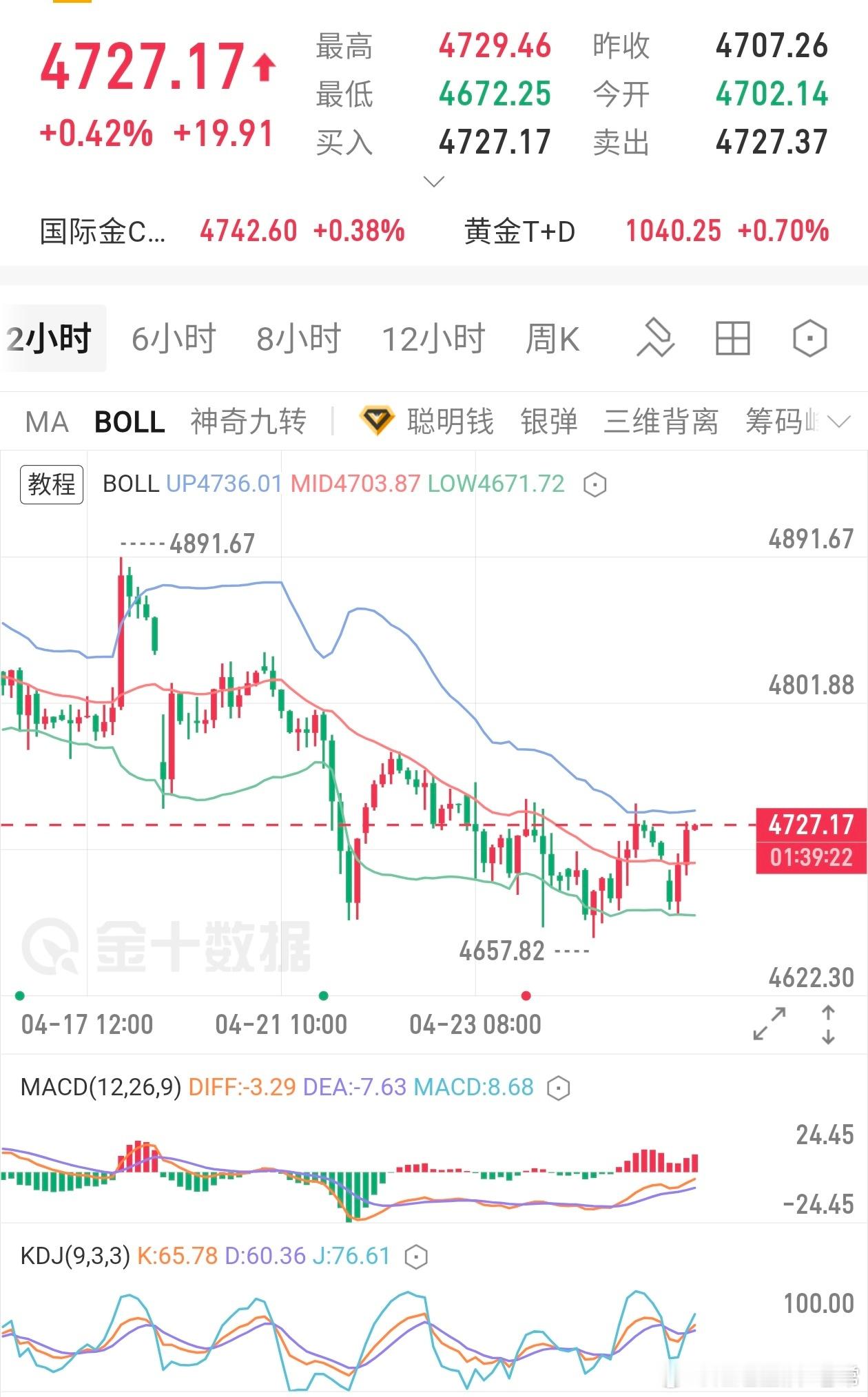
Task: Open the 教程 tutorial button
Action: coord(52,483)
